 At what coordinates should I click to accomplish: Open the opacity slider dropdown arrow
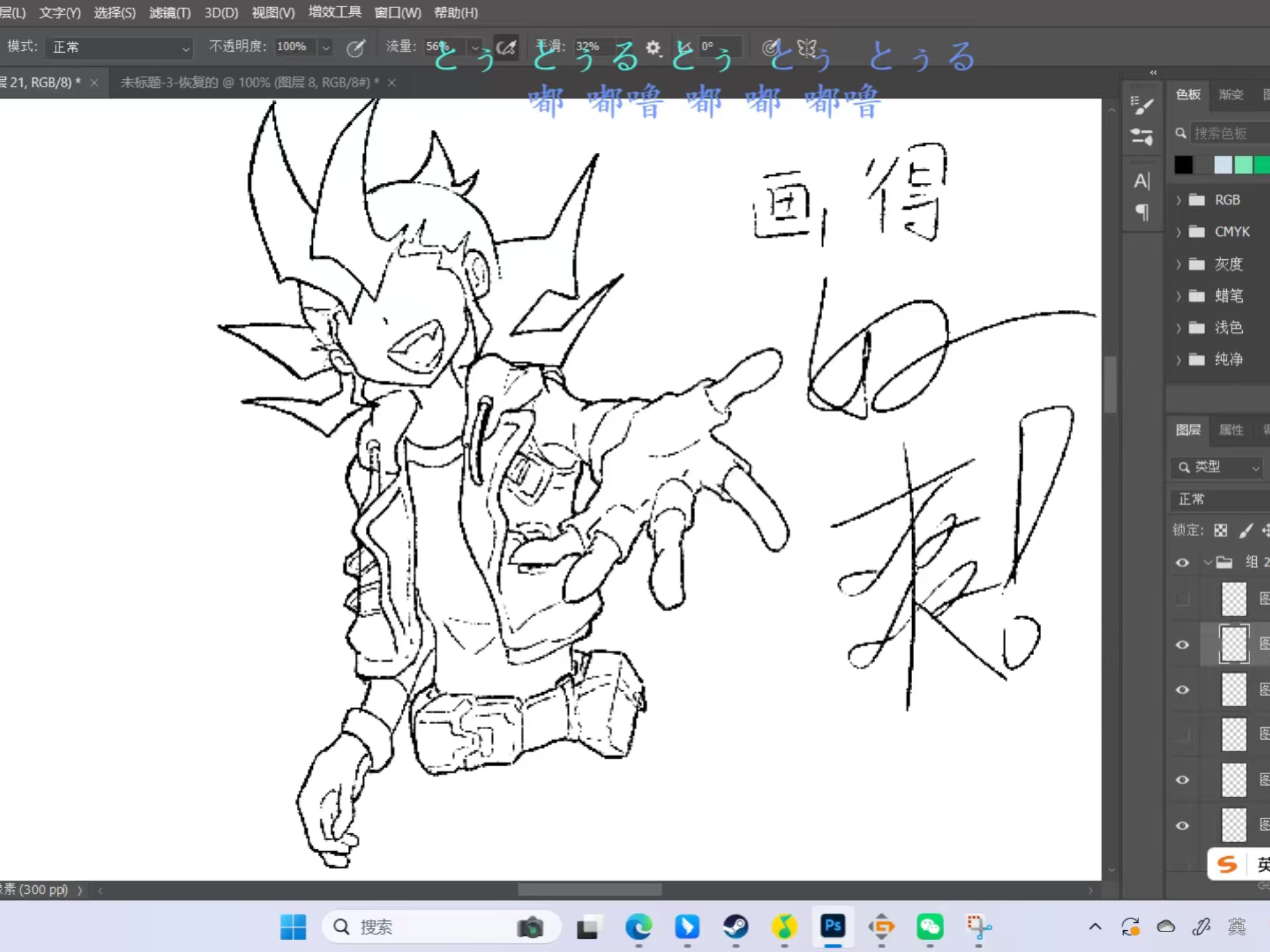click(325, 48)
